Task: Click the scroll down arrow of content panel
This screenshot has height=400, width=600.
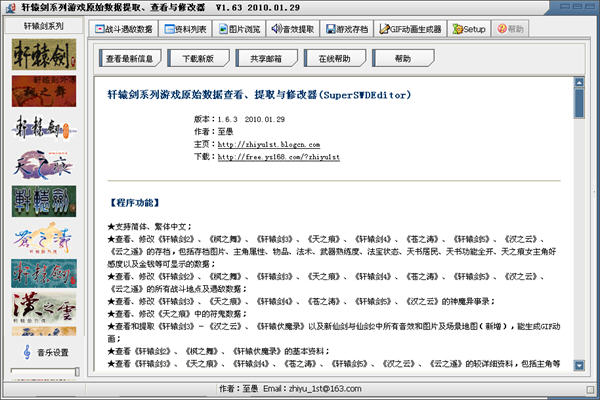Action: (x=579, y=365)
